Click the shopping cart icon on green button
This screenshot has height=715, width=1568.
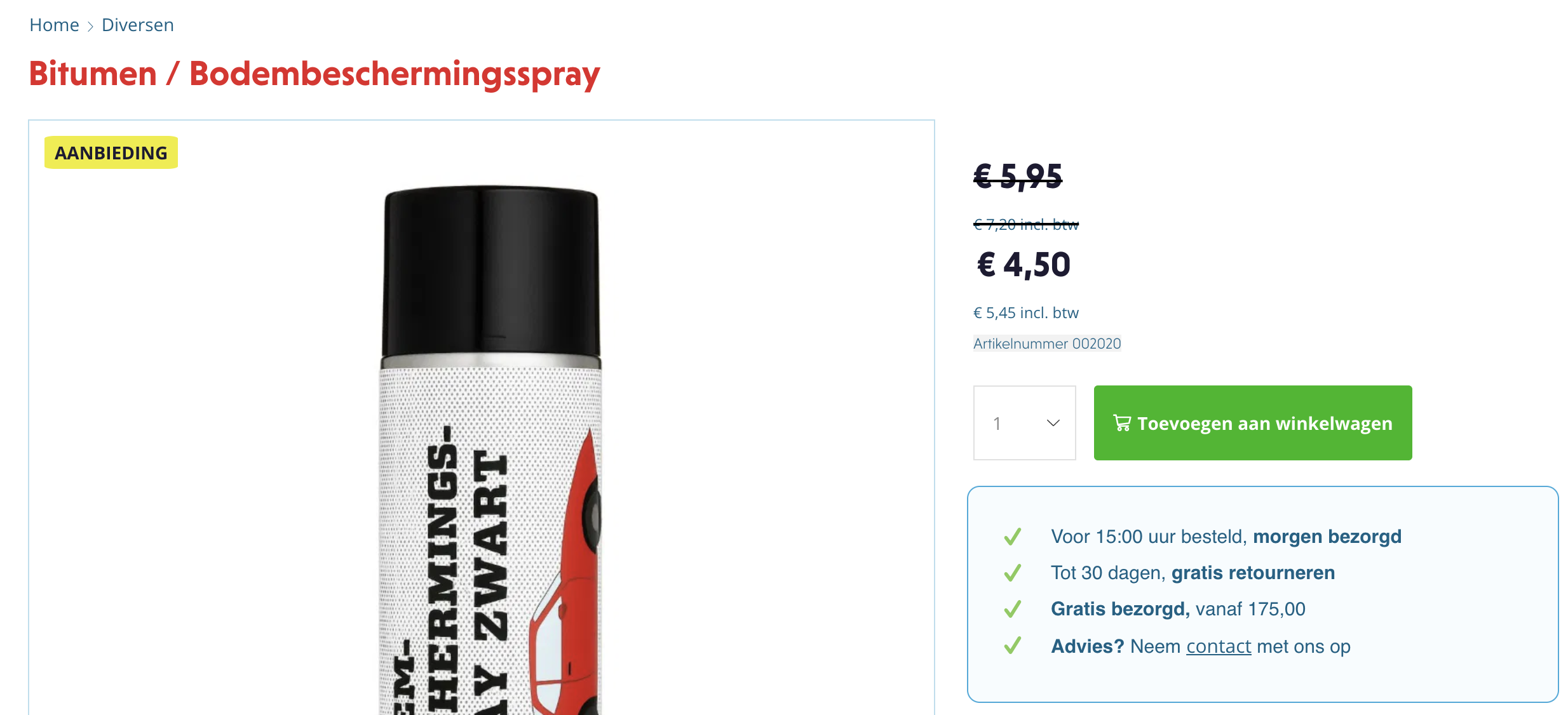[x=1121, y=423]
